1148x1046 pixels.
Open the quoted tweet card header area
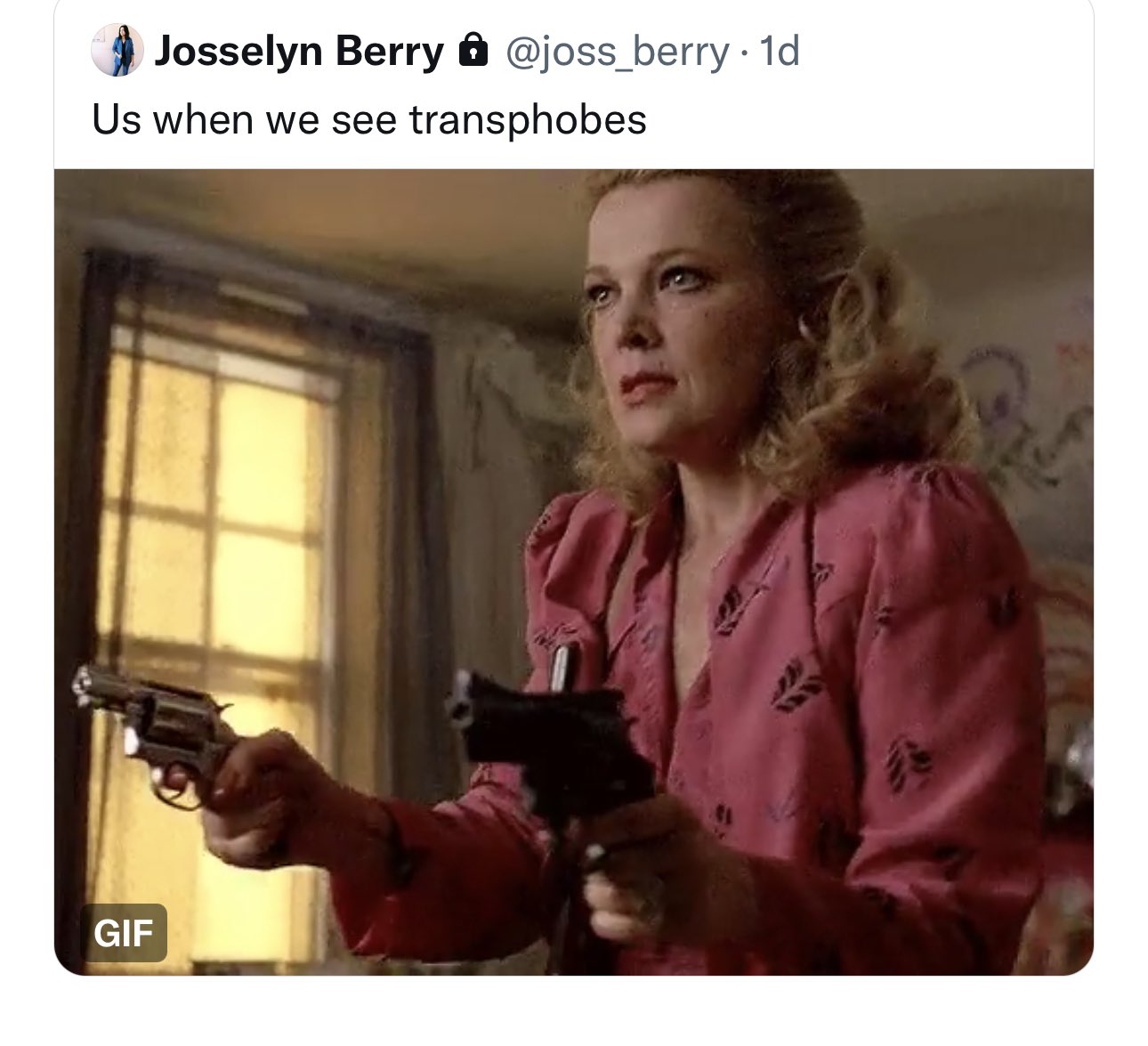tap(574, 85)
